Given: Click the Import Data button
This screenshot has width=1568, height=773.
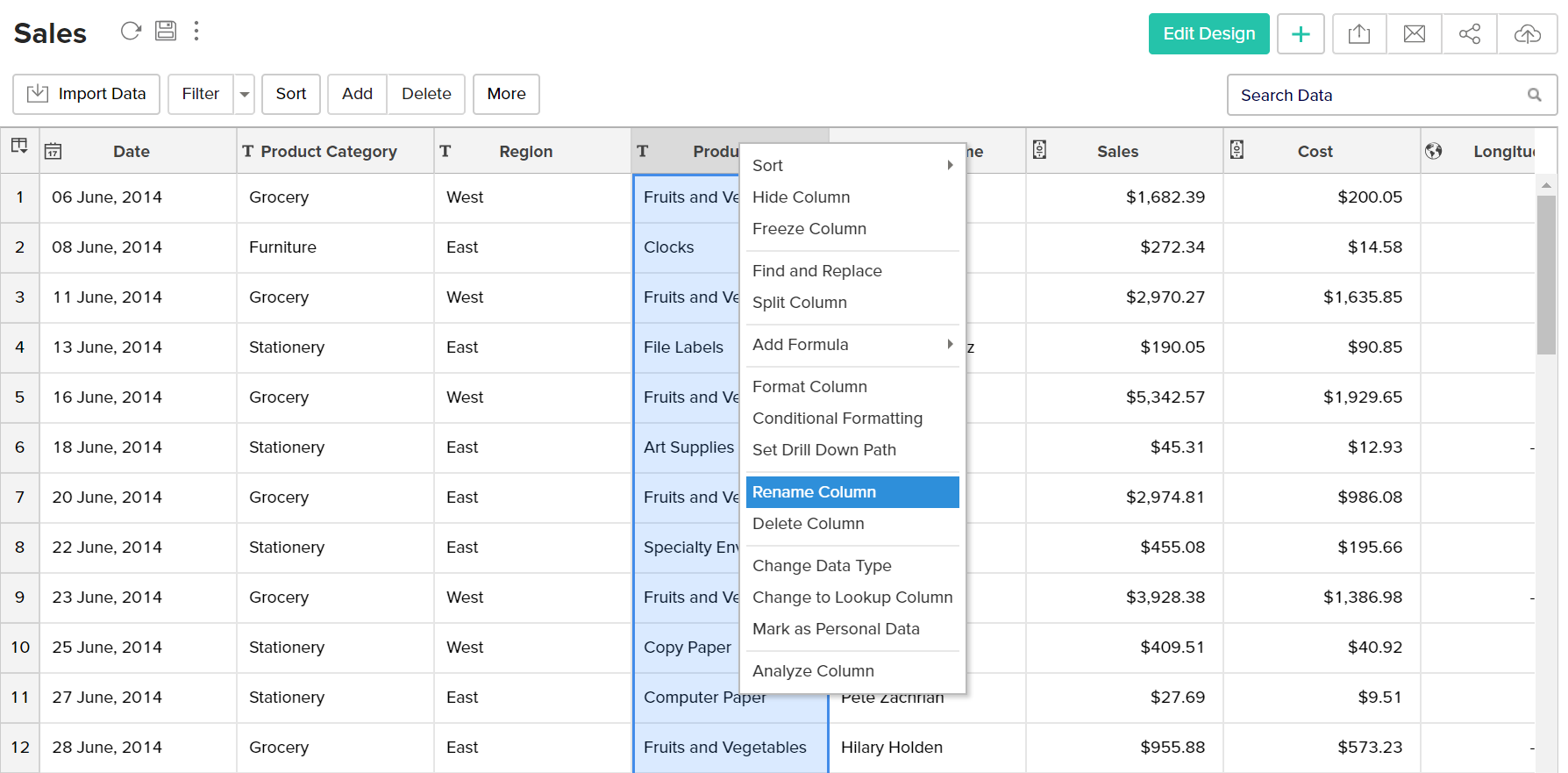Looking at the screenshot, I should pos(87,95).
